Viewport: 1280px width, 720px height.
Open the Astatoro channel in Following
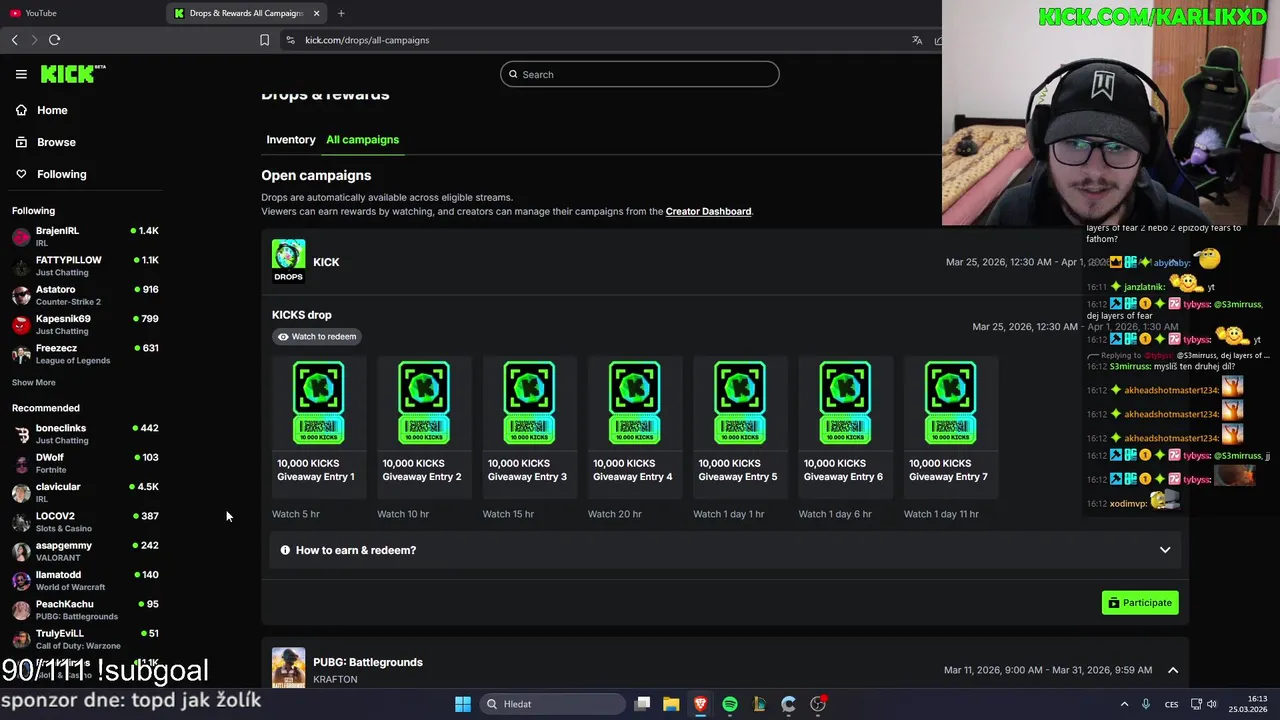85,295
